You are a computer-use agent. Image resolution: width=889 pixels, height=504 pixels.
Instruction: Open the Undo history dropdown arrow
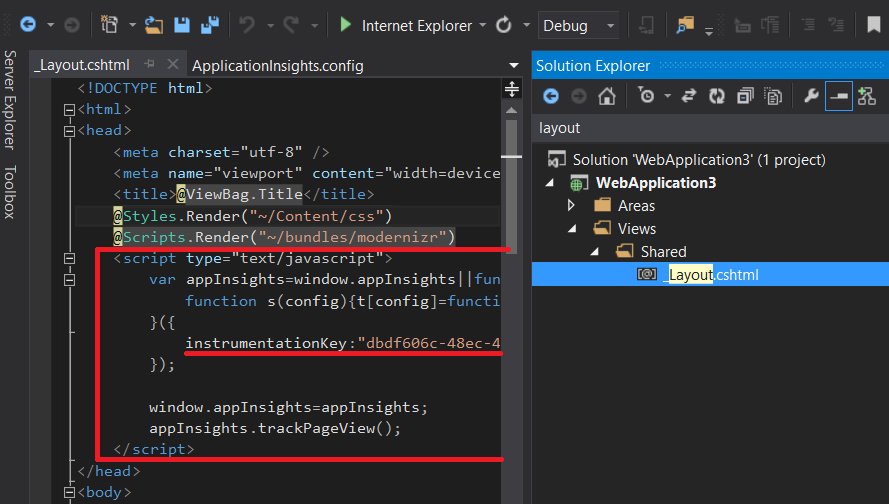[x=270, y=25]
